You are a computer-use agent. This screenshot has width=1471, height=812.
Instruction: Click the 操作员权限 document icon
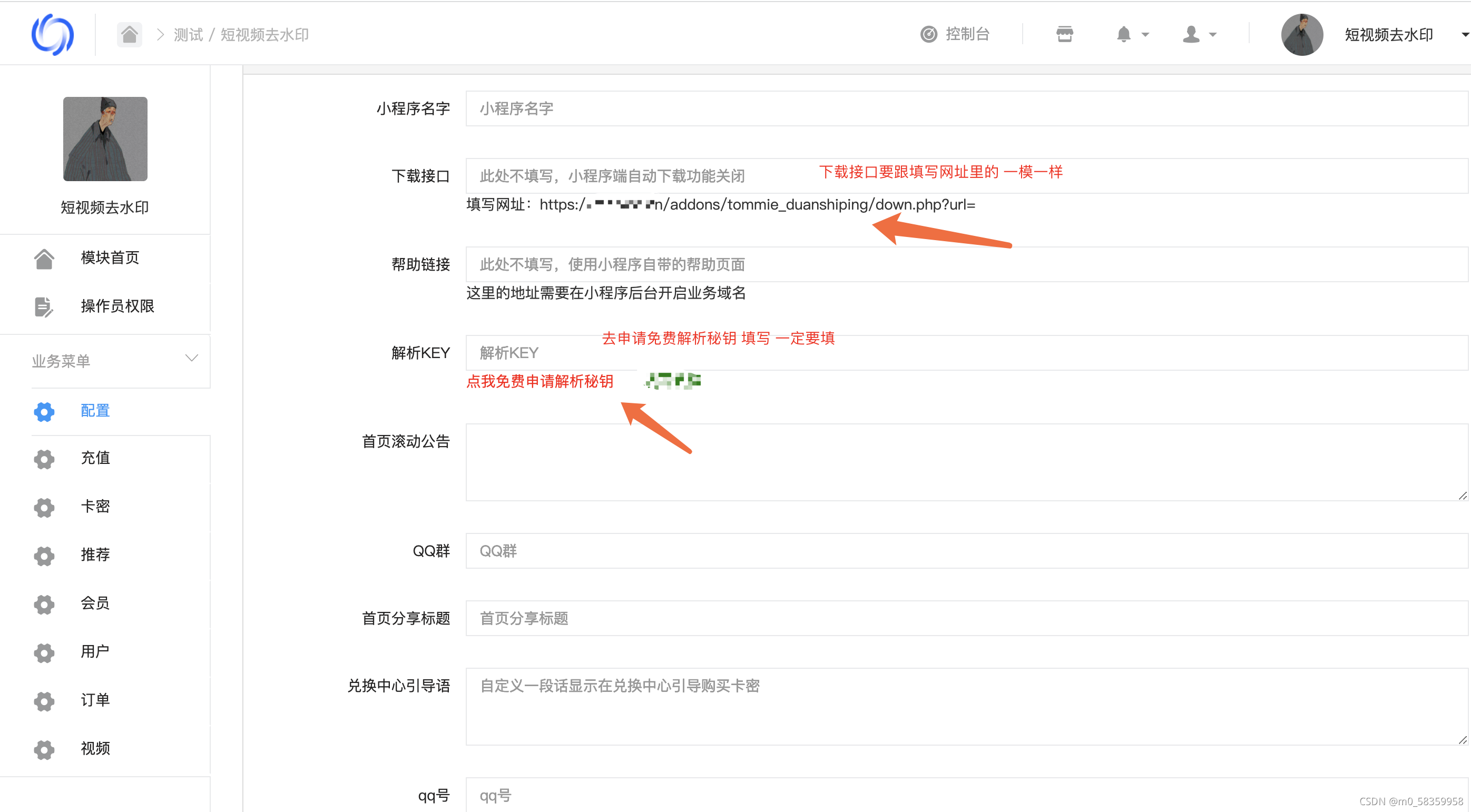pos(44,306)
